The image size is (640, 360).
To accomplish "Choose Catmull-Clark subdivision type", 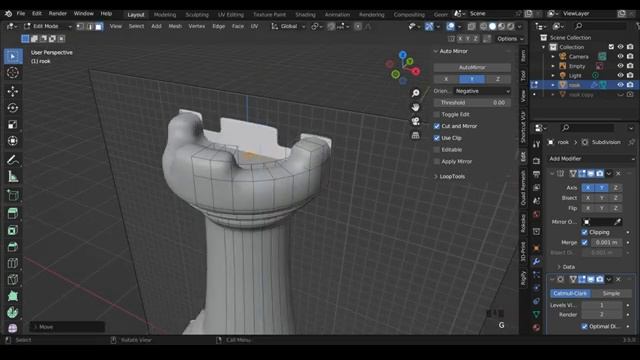I will [570, 293].
